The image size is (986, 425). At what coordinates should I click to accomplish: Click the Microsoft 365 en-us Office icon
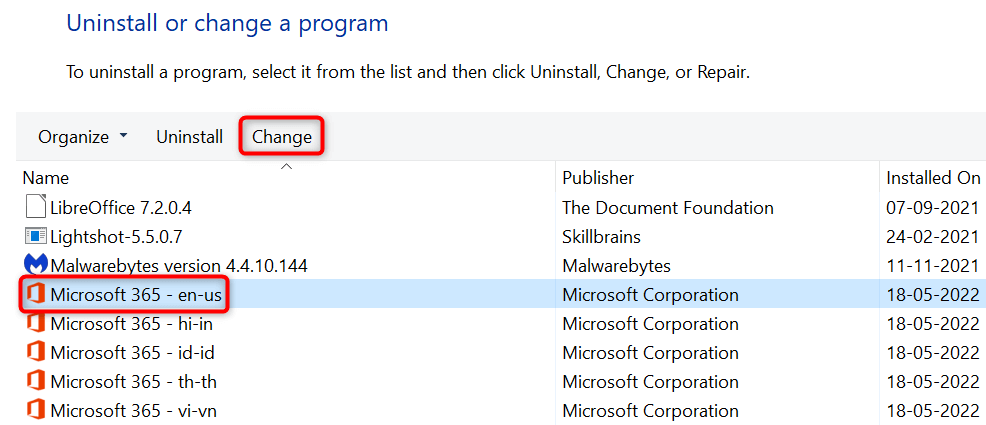(35, 295)
